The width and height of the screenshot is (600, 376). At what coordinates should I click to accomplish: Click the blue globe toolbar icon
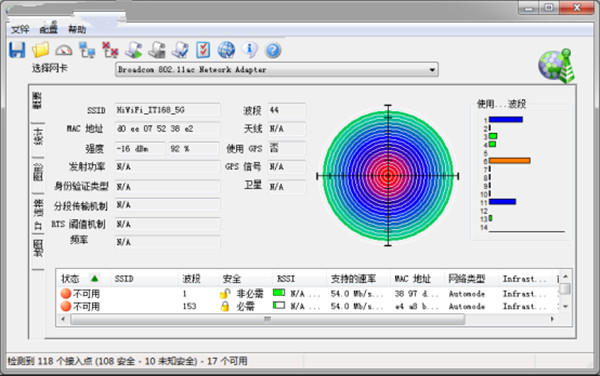226,50
